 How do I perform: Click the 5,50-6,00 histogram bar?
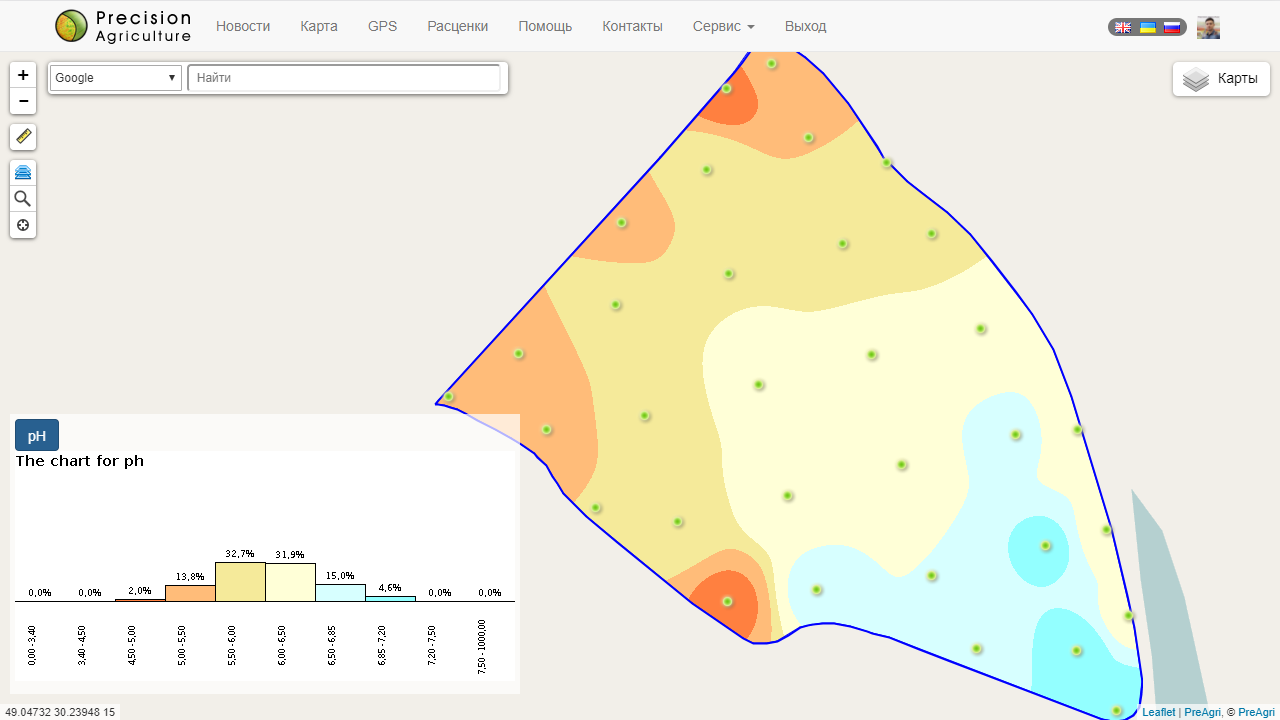point(240,582)
